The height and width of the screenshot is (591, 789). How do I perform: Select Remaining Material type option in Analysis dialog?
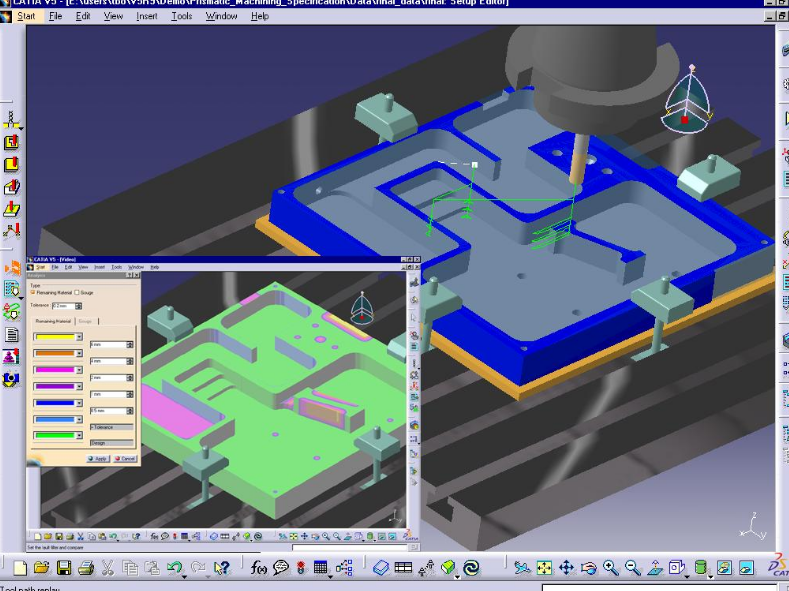click(33, 292)
